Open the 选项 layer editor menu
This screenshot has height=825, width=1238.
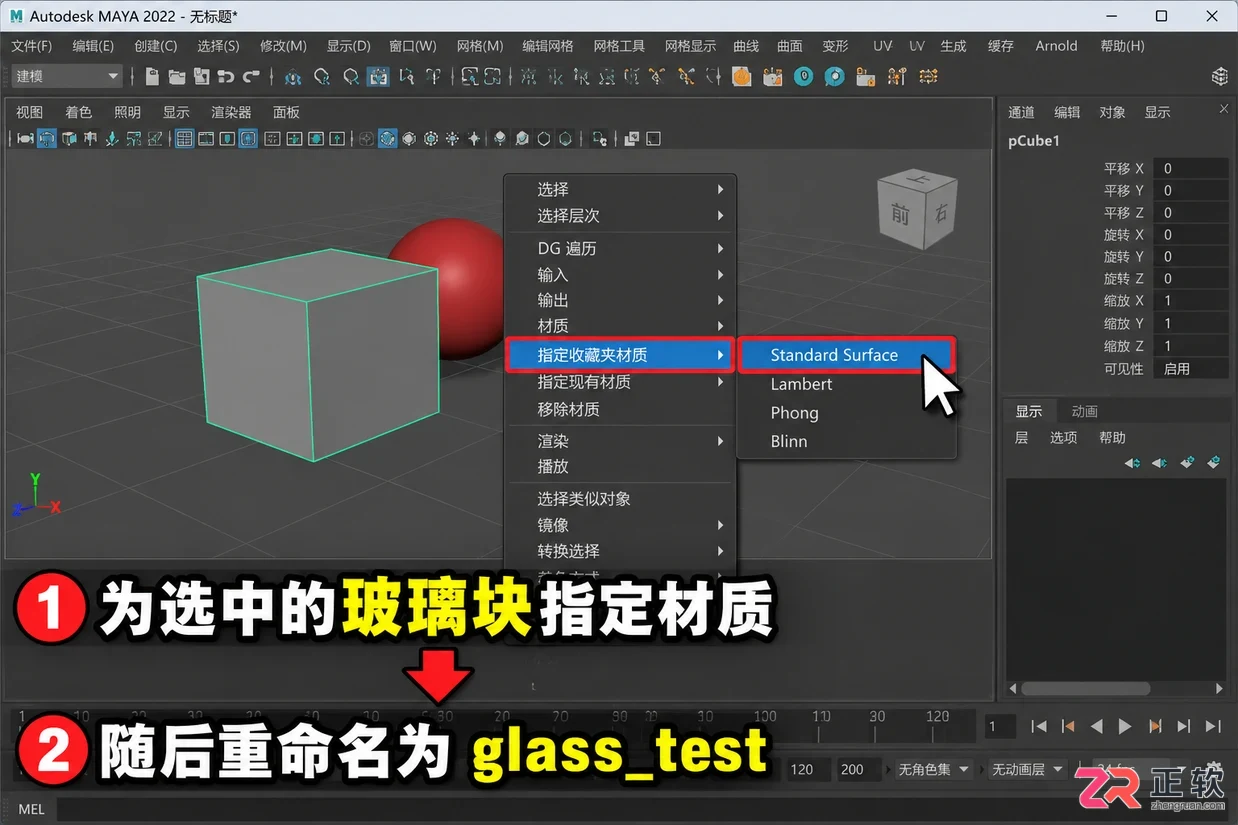[x=1063, y=438]
